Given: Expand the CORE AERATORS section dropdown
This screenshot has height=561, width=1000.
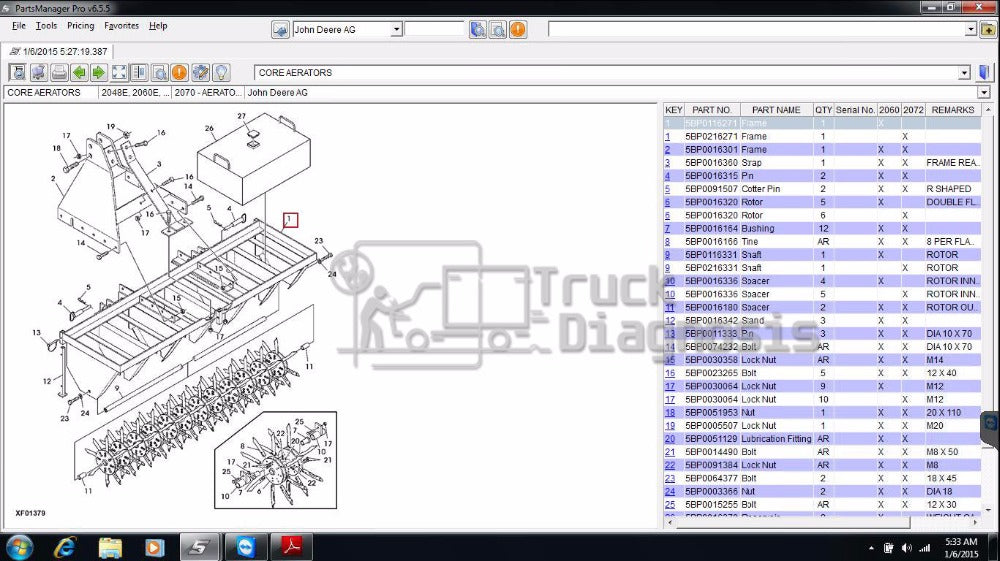Looking at the screenshot, I should coord(964,73).
